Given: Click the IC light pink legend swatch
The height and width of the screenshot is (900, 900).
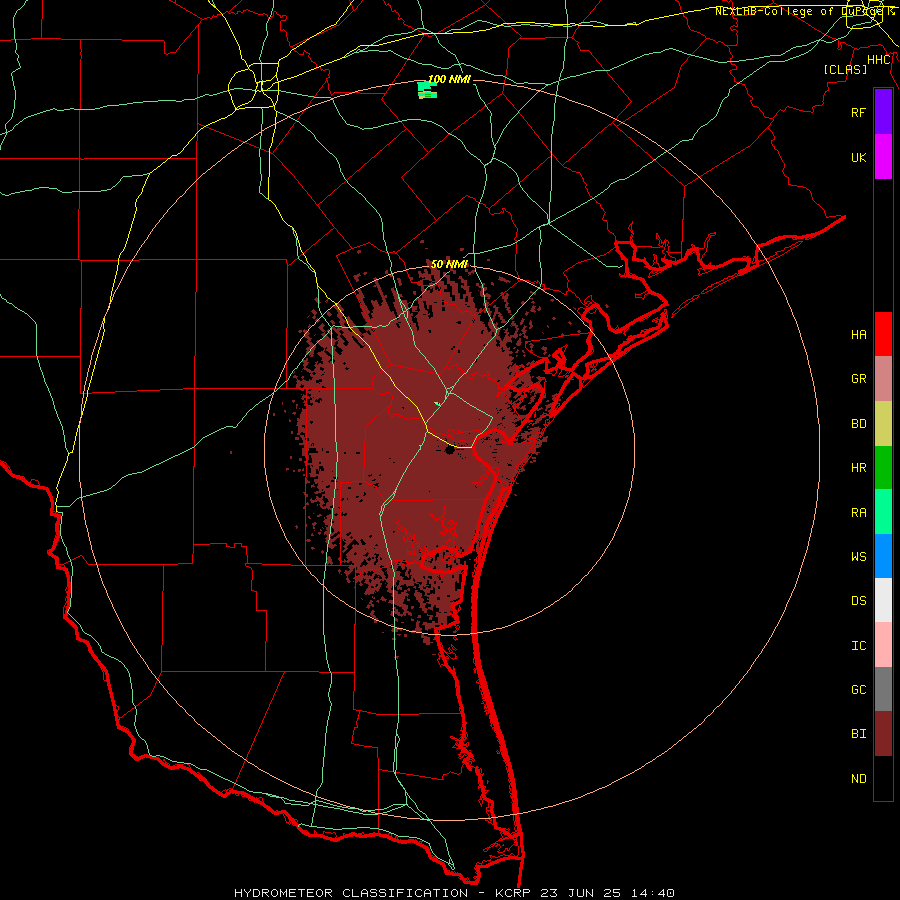Looking at the screenshot, I should [x=883, y=645].
